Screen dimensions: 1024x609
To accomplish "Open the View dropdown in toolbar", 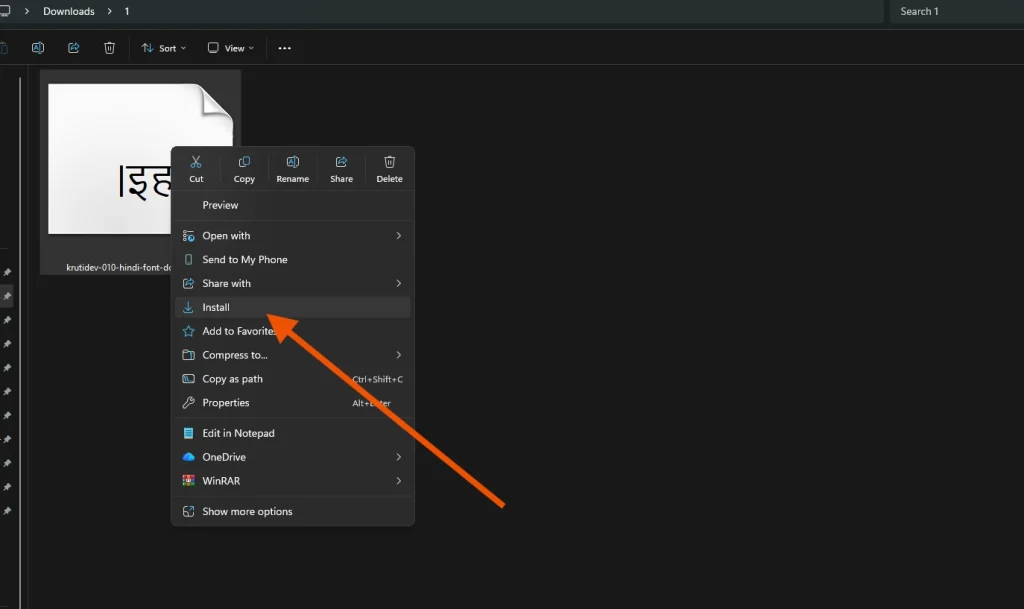I will pos(231,48).
